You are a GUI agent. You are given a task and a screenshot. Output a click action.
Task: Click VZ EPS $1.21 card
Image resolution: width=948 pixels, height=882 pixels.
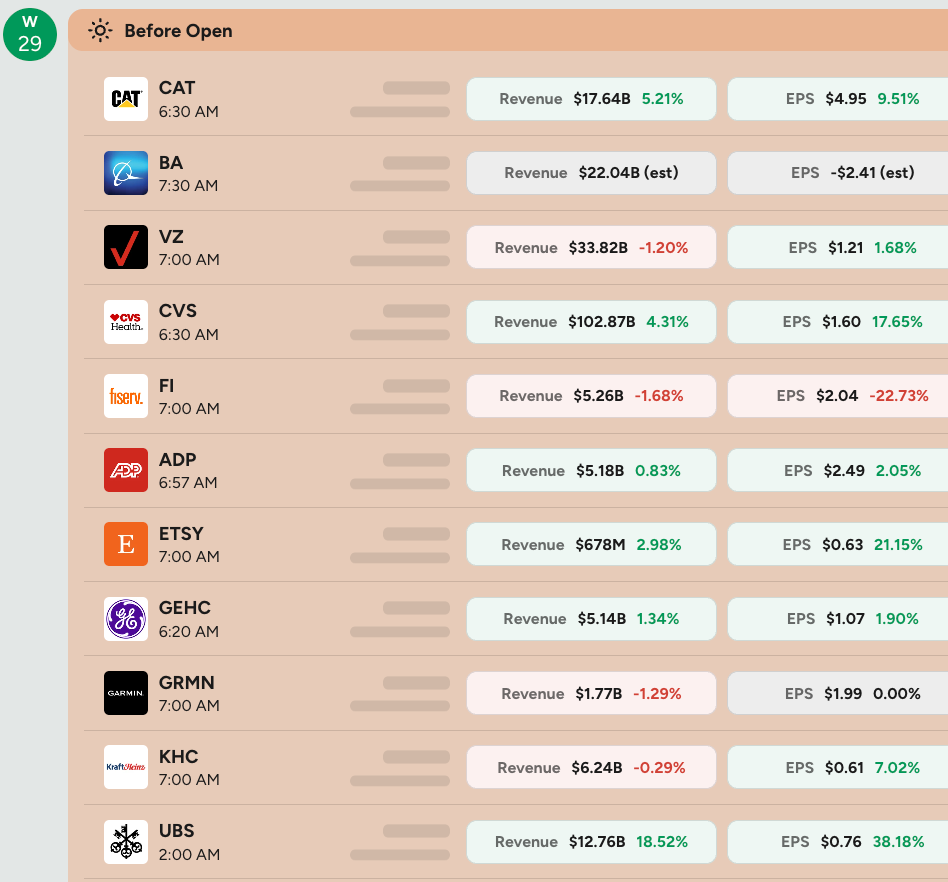[838, 247]
